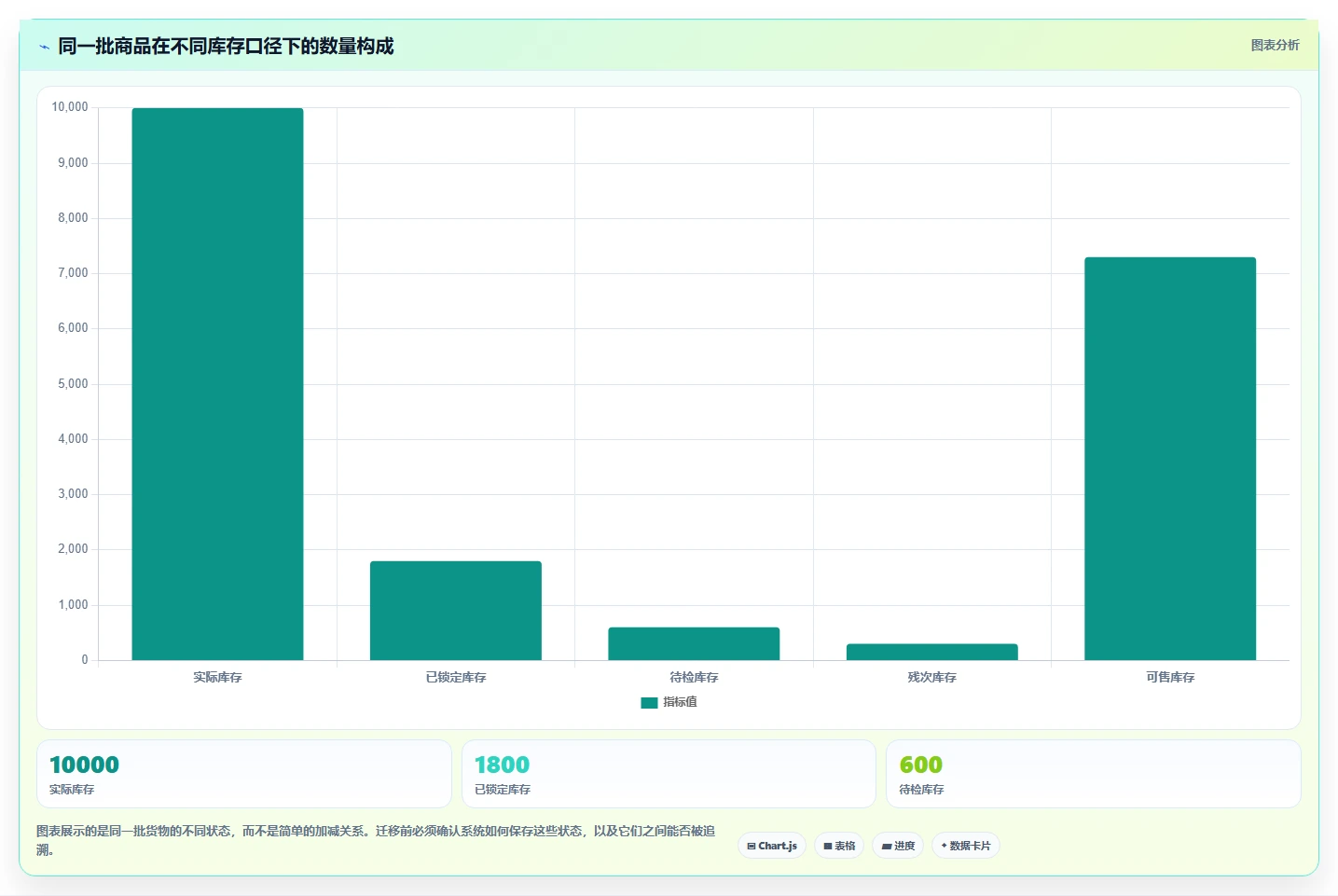Click the 可售库存 x-axis label

1170,677
